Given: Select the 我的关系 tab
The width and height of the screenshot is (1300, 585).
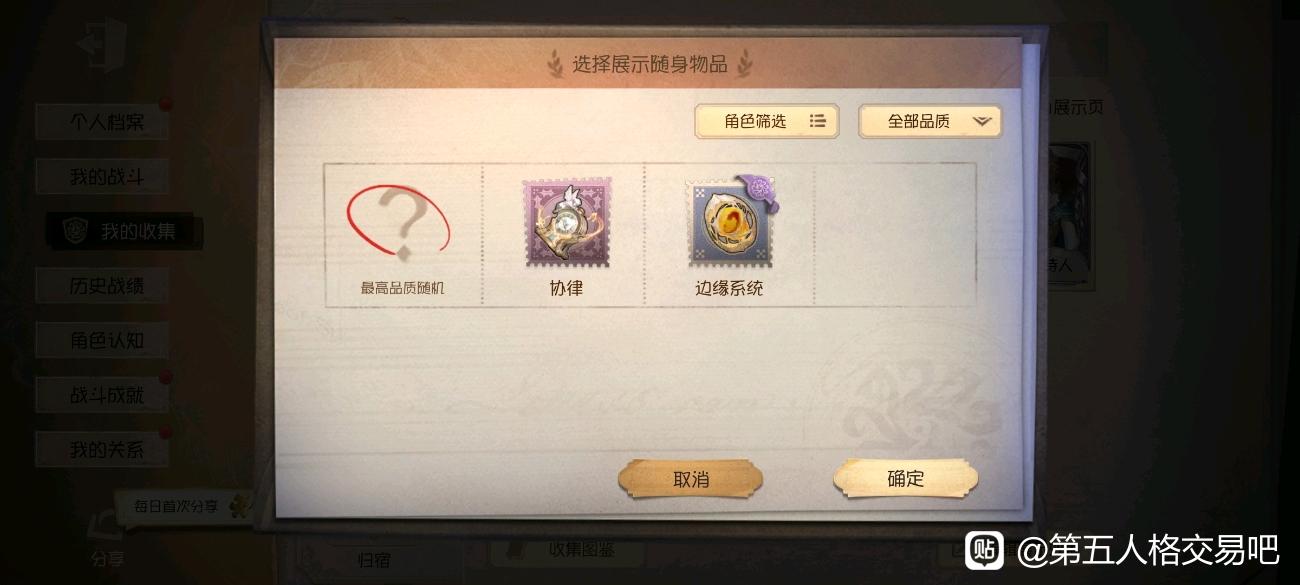Looking at the screenshot, I should pyautogui.click(x=106, y=450).
